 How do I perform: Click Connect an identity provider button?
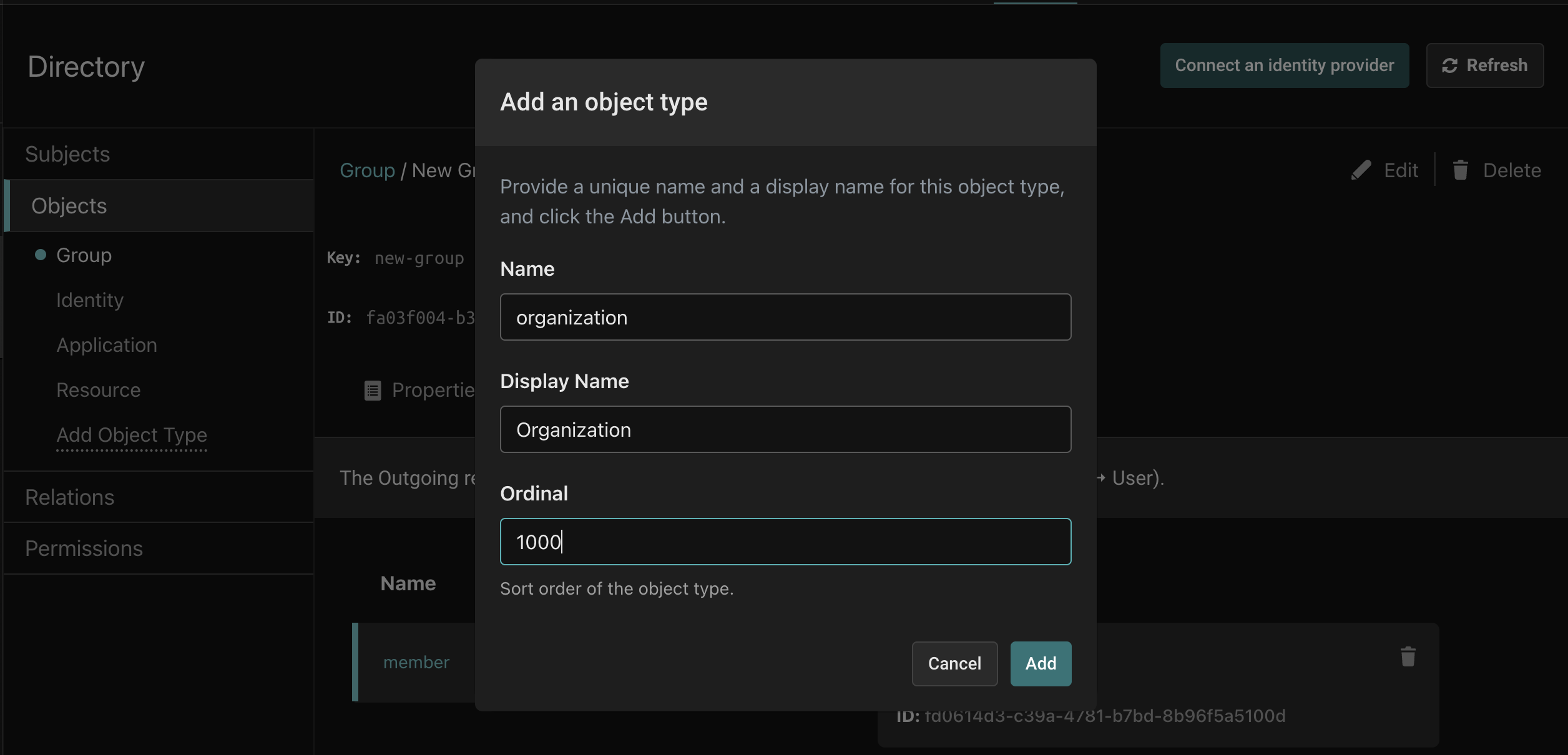(1284, 66)
